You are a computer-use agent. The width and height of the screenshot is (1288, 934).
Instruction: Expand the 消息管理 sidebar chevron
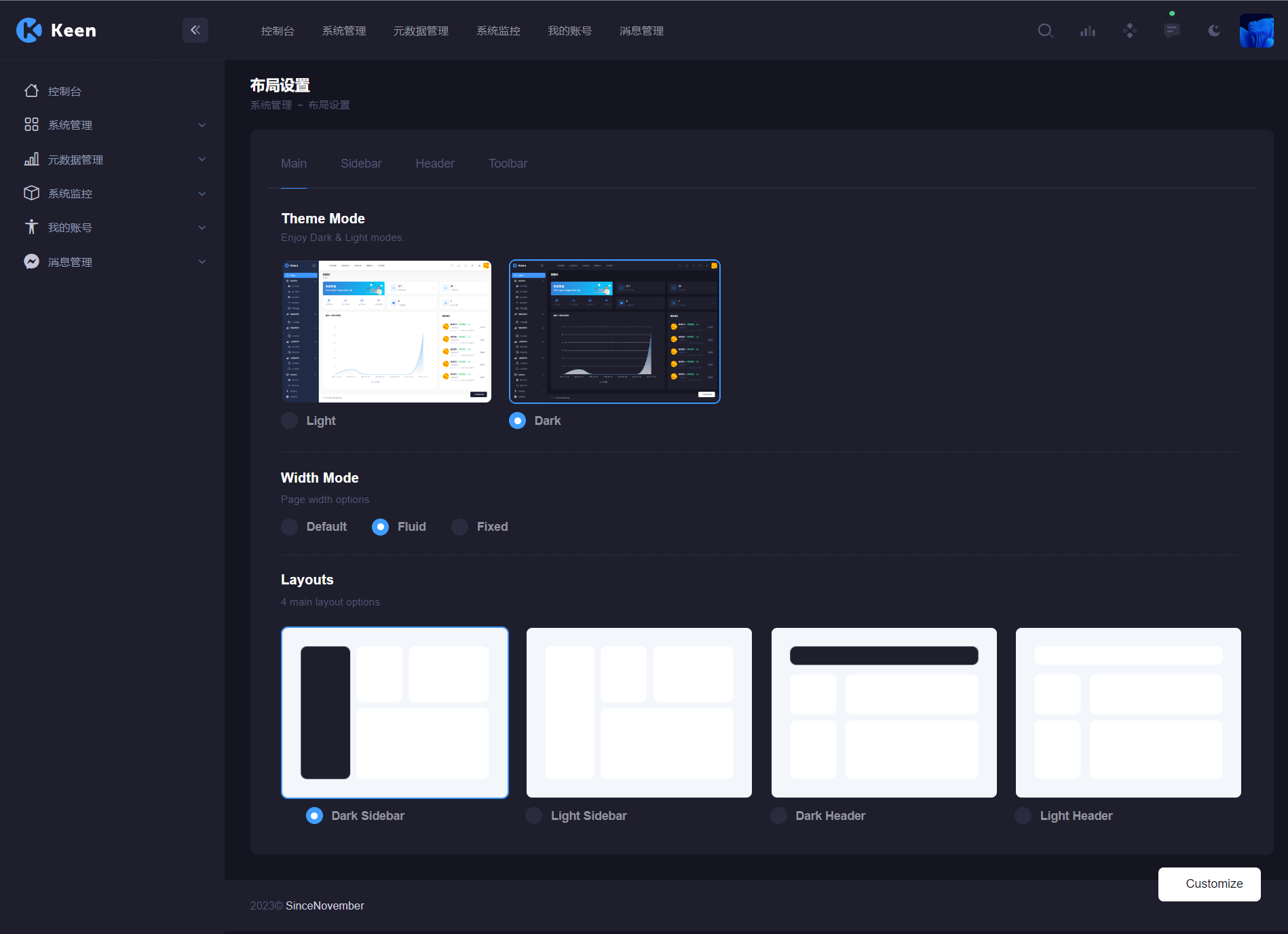point(202,262)
